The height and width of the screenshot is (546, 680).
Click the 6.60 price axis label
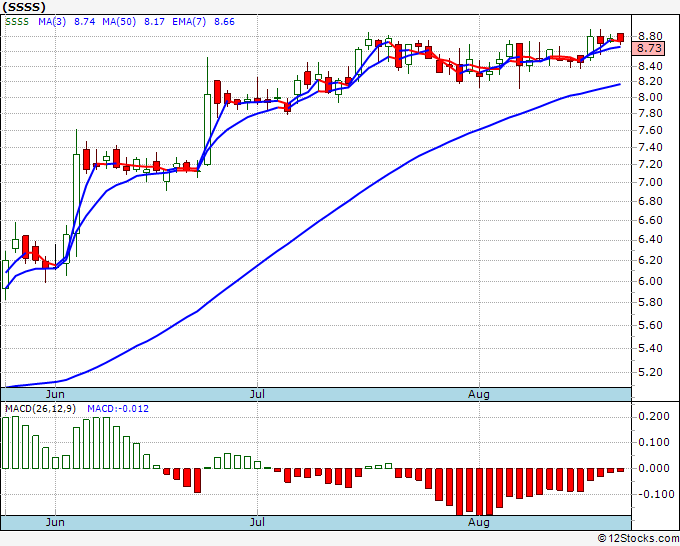[650, 220]
